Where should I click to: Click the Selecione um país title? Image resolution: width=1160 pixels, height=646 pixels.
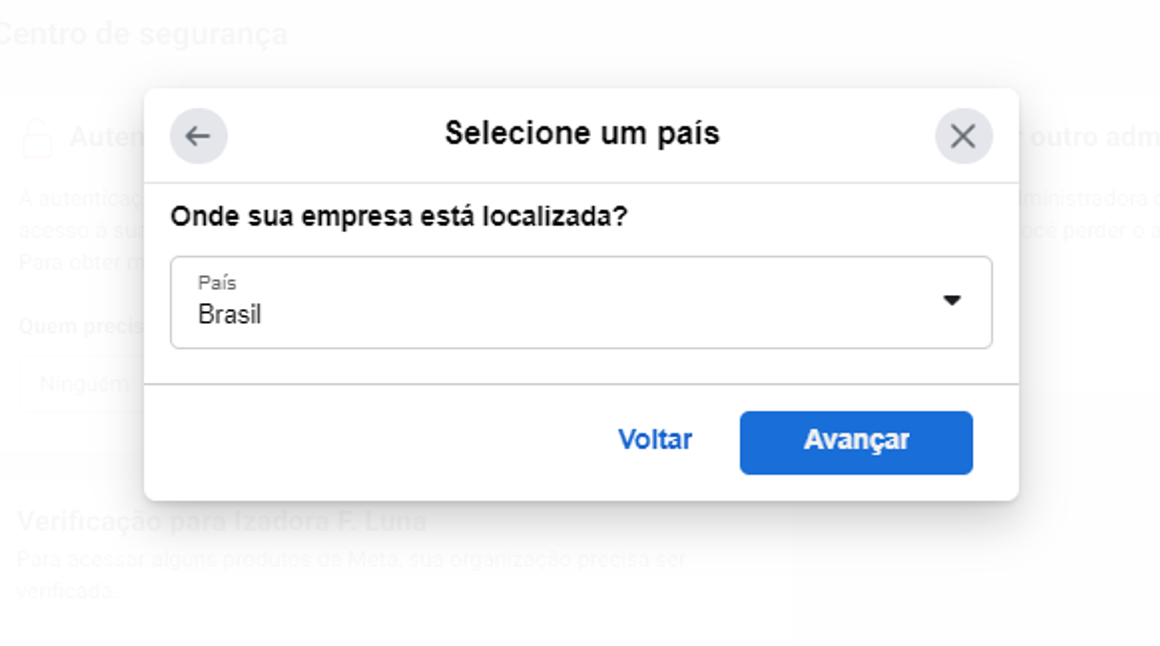pyautogui.click(x=581, y=134)
